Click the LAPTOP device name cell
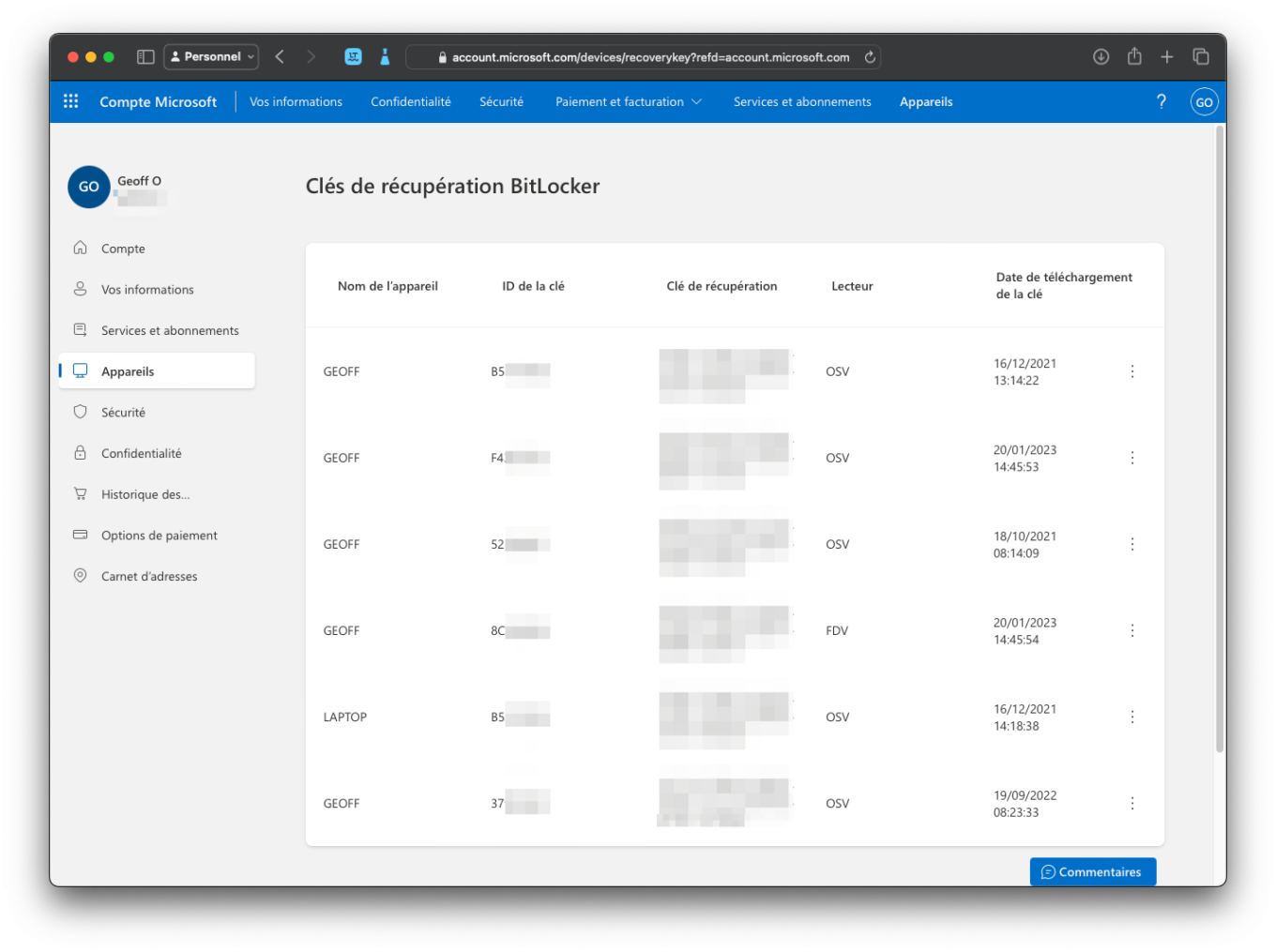1276x952 pixels. pyautogui.click(x=345, y=717)
